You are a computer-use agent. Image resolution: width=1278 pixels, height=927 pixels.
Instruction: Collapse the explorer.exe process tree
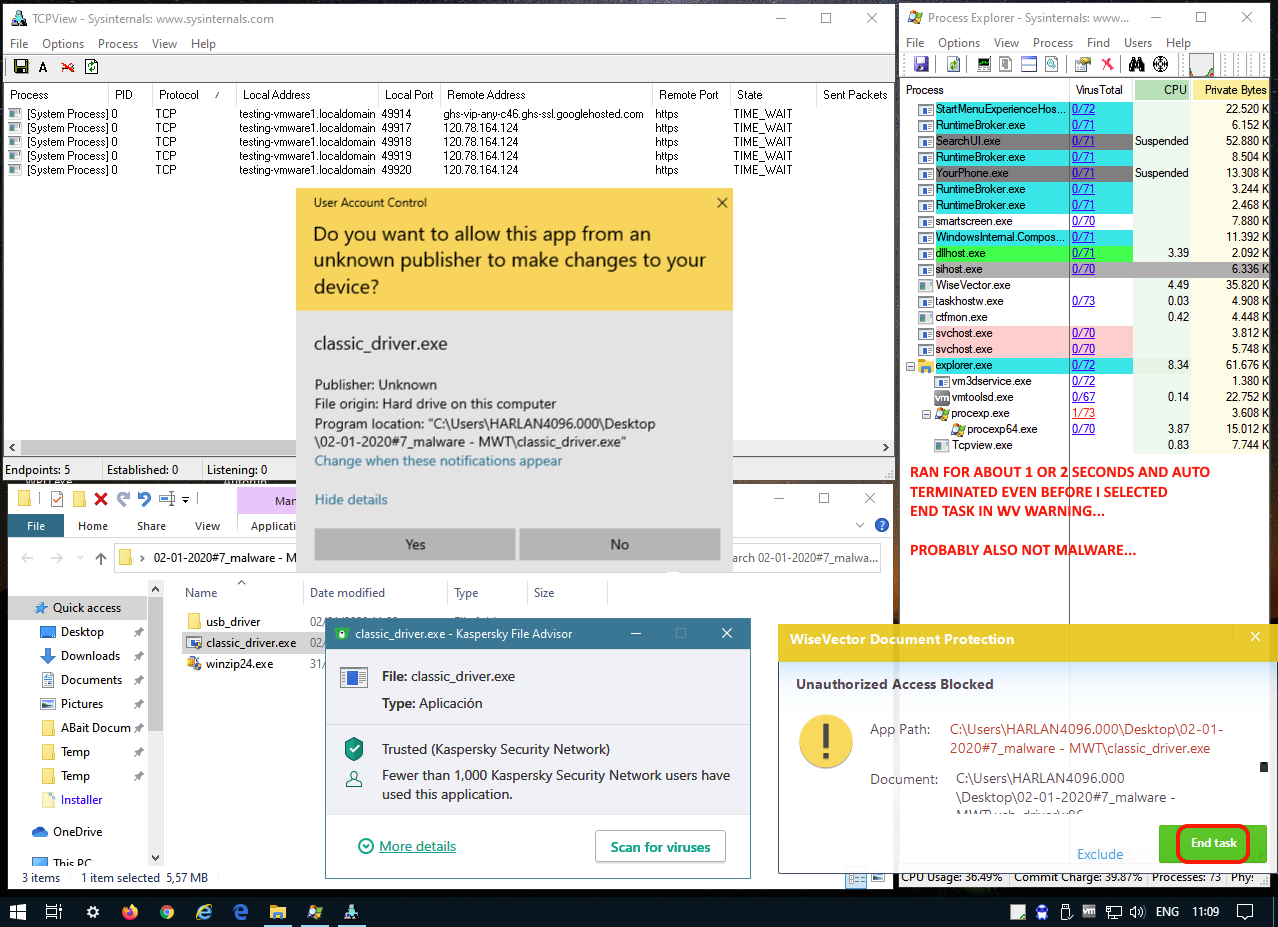pos(910,366)
